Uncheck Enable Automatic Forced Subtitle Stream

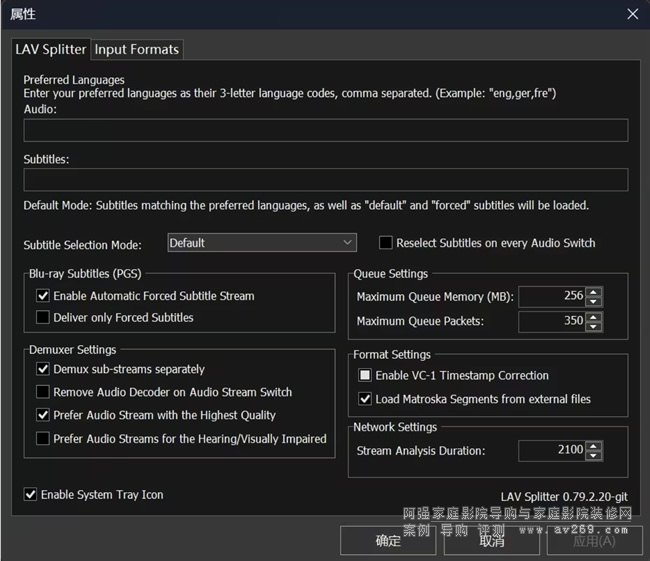pyautogui.click(x=43, y=296)
